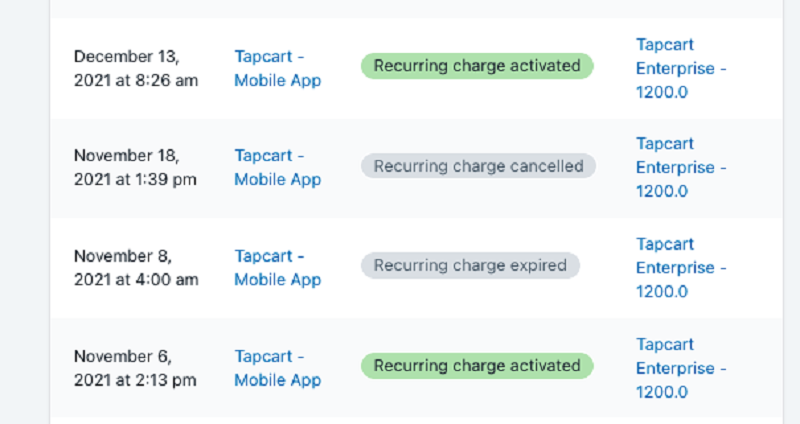Select the December 13, 2021 at 8:26 am date

135,68
